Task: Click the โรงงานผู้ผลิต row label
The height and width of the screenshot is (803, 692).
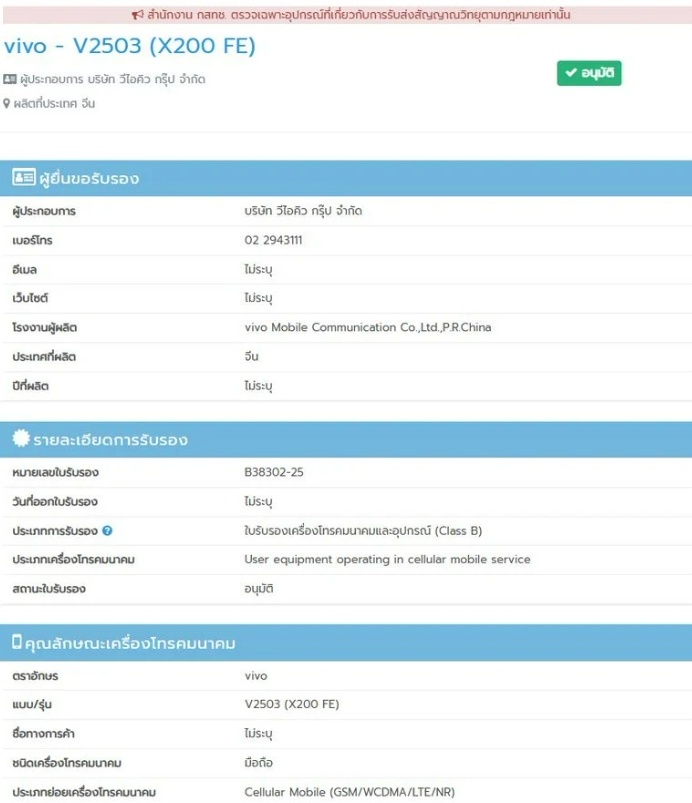Action: pos(45,328)
